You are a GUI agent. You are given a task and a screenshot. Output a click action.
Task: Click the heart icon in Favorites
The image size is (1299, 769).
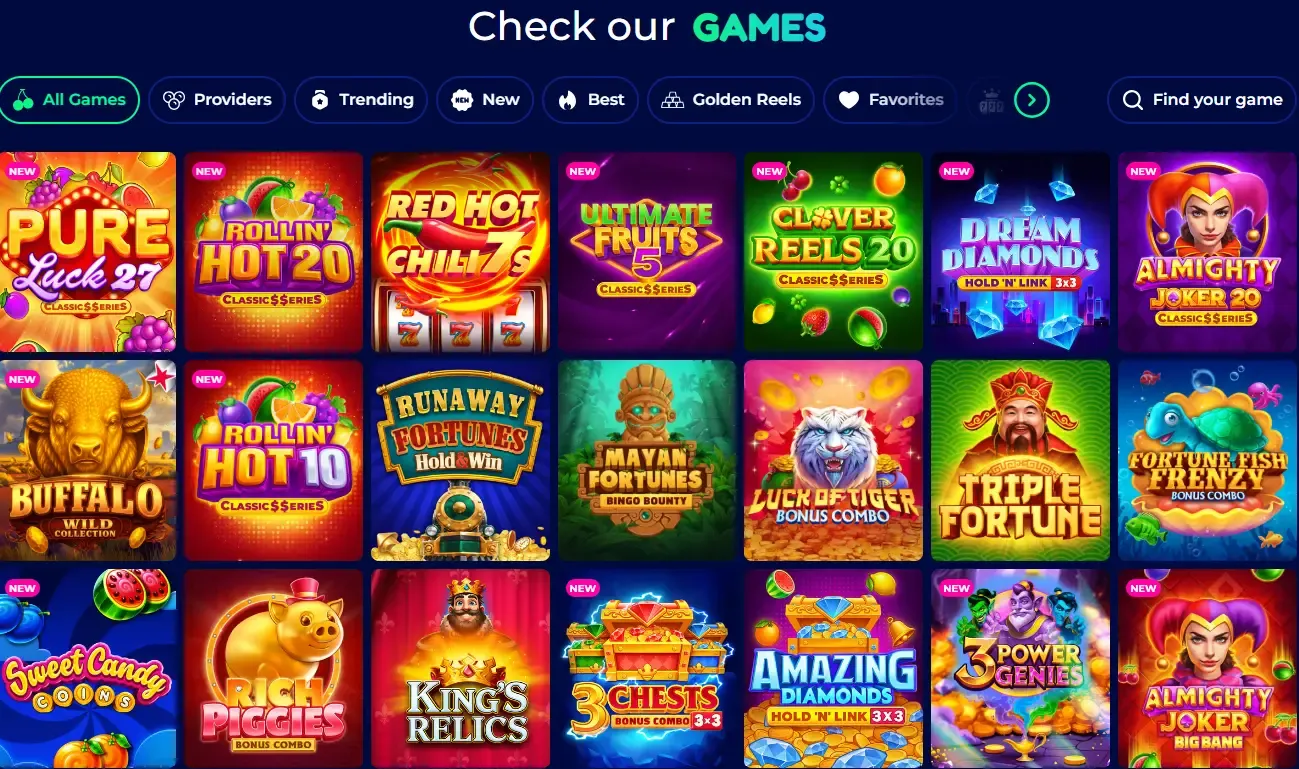coord(849,100)
